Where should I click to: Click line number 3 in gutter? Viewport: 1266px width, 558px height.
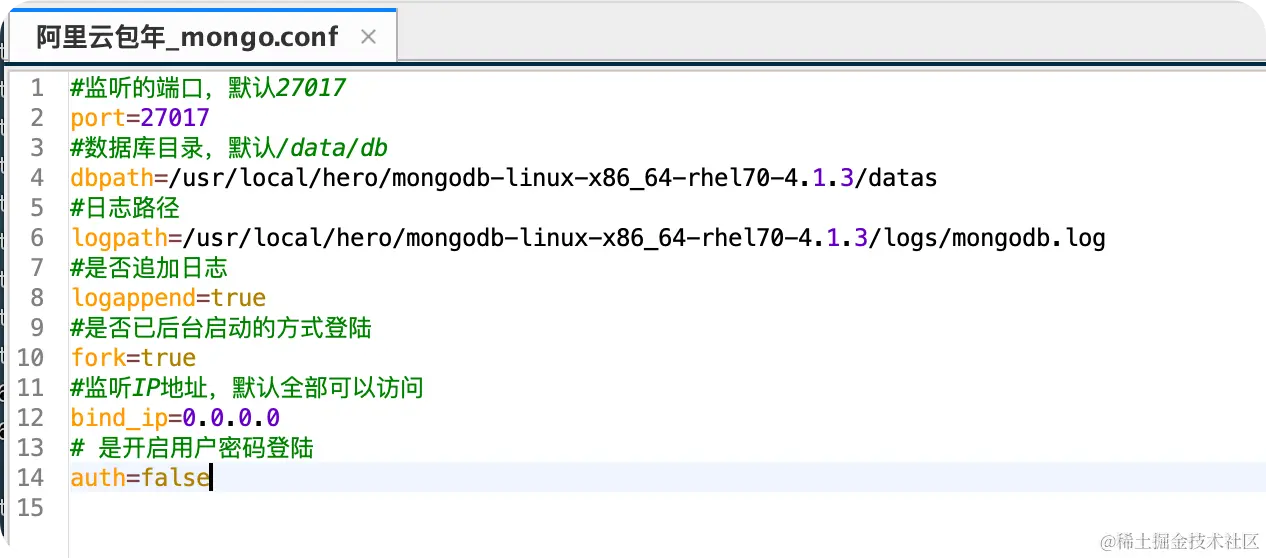[37, 148]
